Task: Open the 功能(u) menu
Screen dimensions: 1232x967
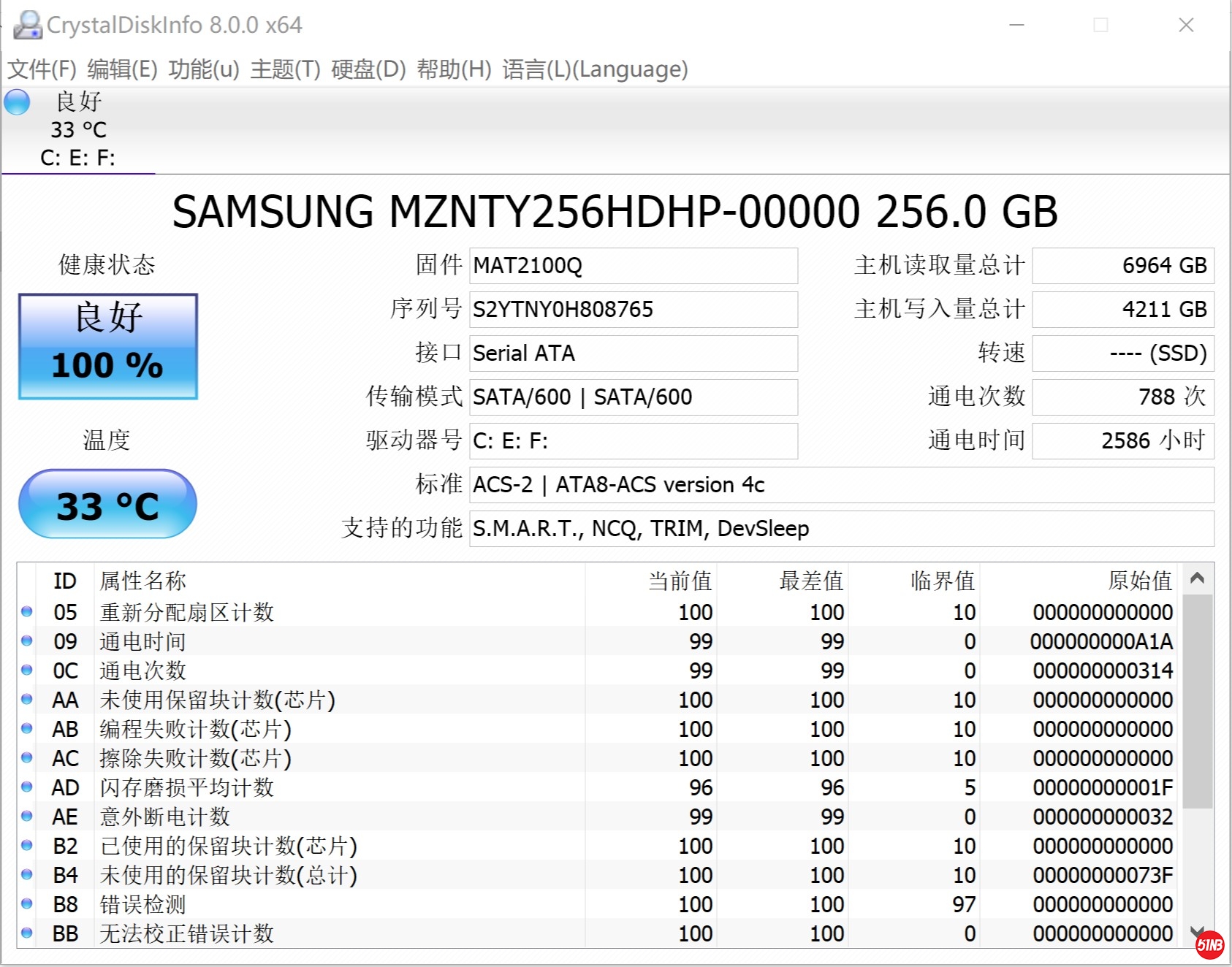Action: coord(204,69)
